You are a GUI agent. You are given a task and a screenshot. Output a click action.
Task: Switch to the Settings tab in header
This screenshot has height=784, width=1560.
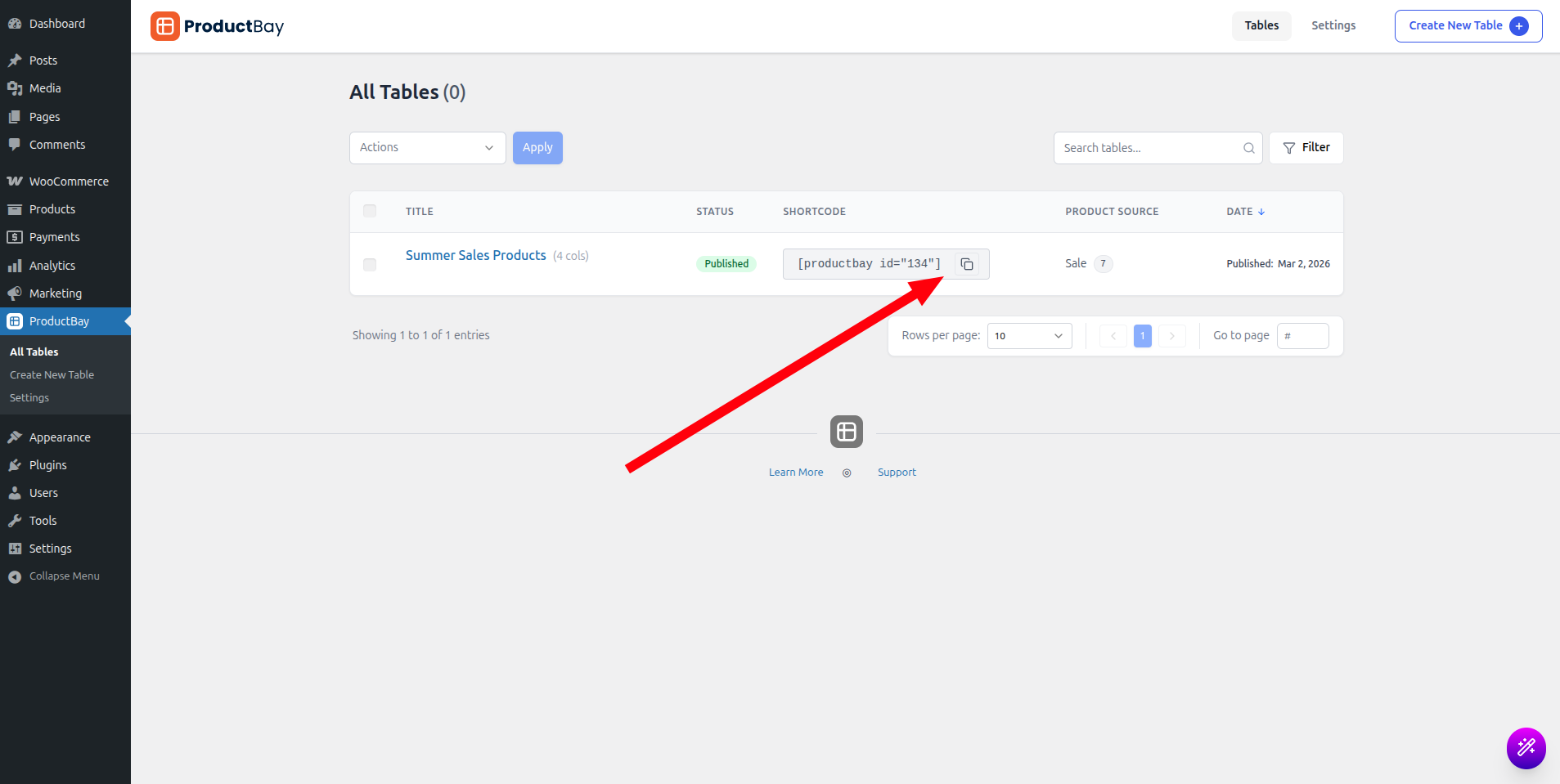point(1333,25)
